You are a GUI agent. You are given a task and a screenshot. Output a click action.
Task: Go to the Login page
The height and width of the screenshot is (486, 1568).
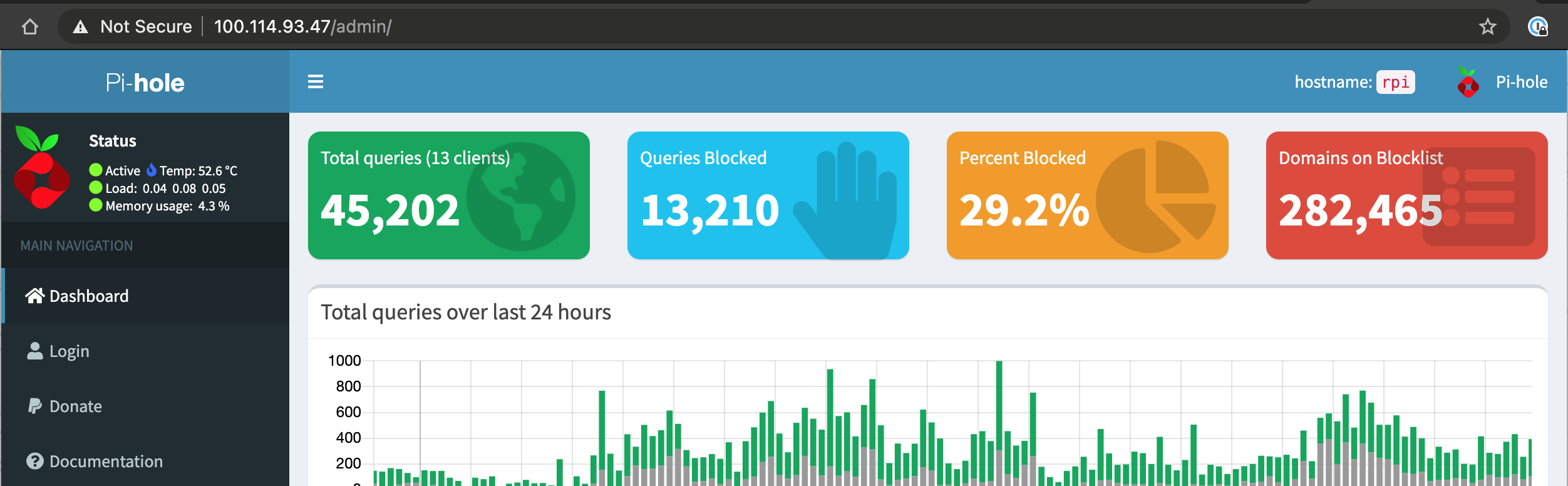pyautogui.click(x=145, y=351)
